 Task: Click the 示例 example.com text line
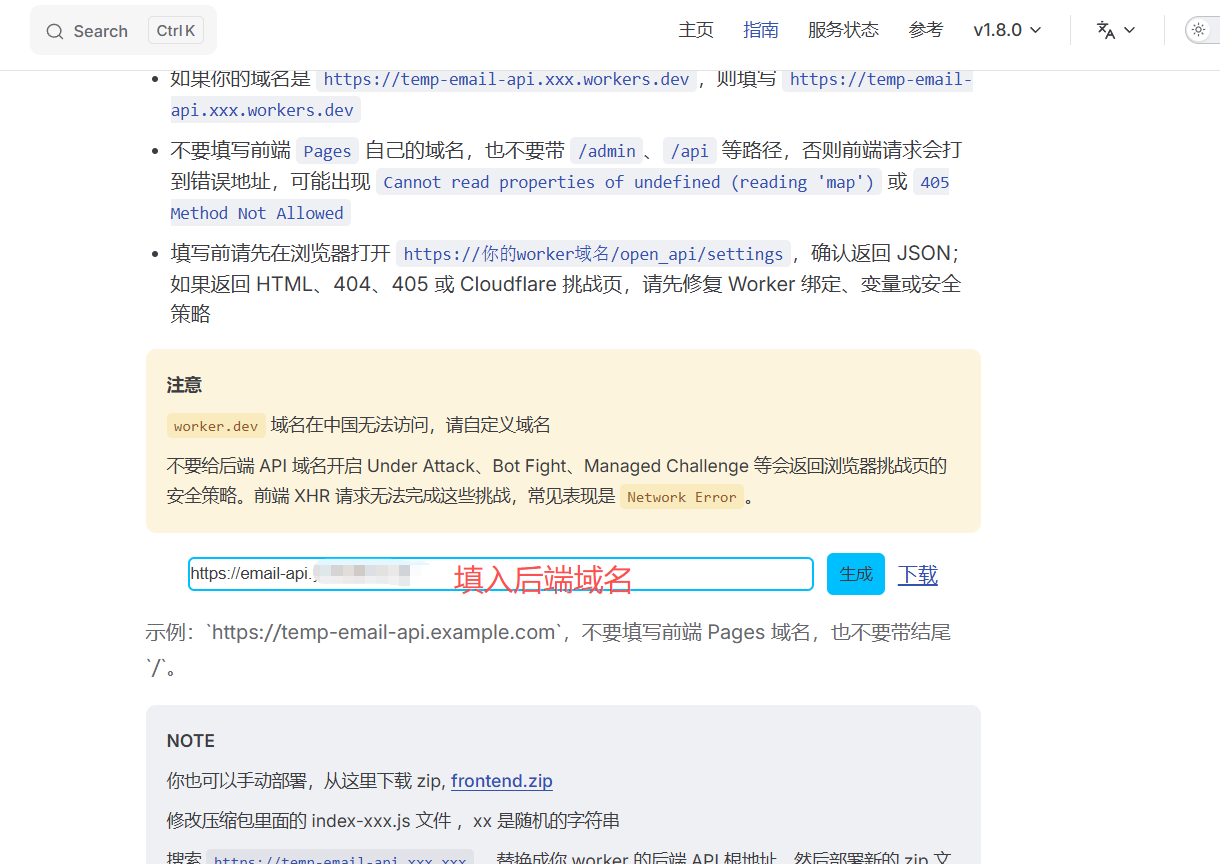point(548,648)
